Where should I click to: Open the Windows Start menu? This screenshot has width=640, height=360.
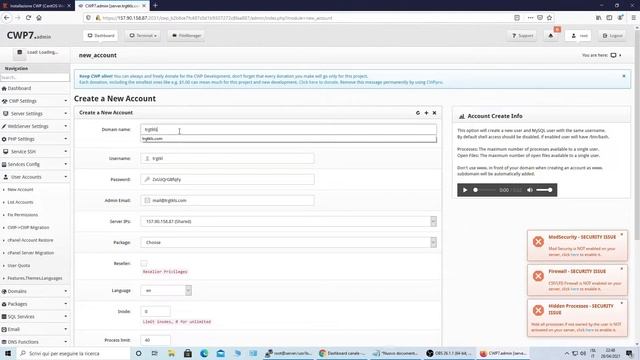pyautogui.click(x=8, y=353)
